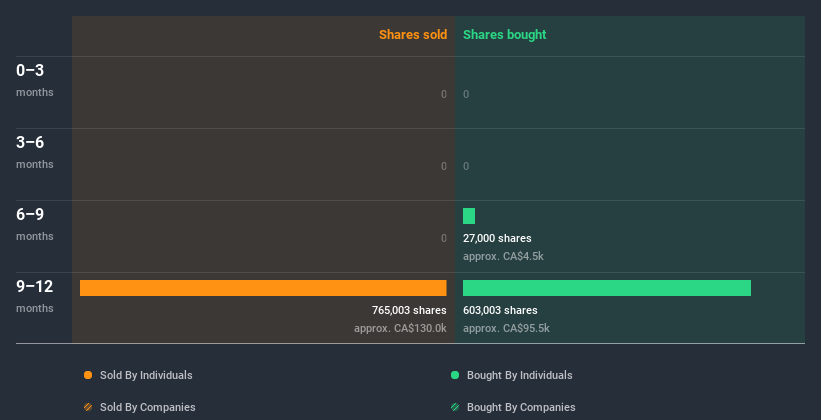Click the 0–3 months row label
This screenshot has width=821, height=420.
[35, 80]
